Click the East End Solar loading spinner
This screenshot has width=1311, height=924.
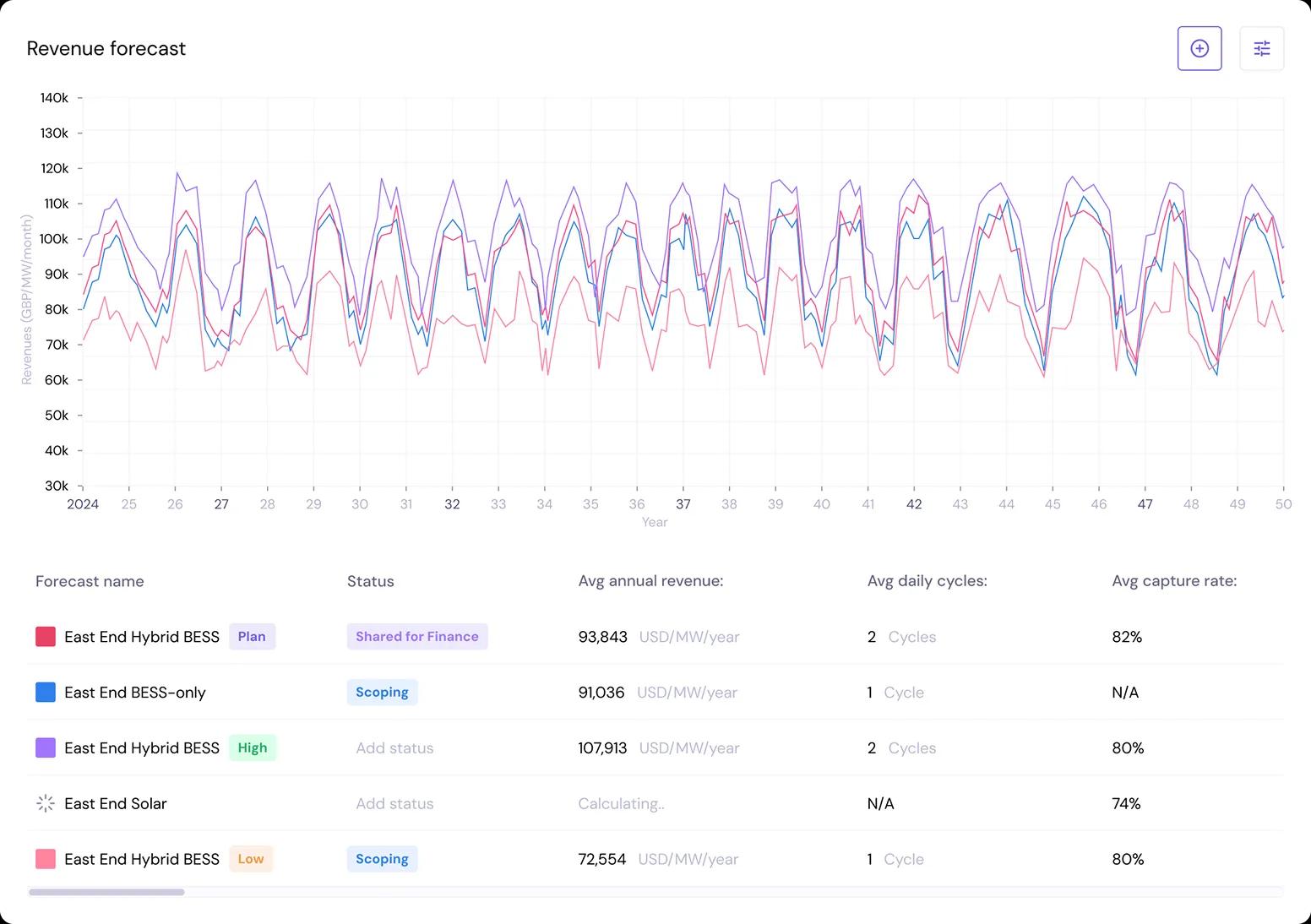(x=46, y=803)
